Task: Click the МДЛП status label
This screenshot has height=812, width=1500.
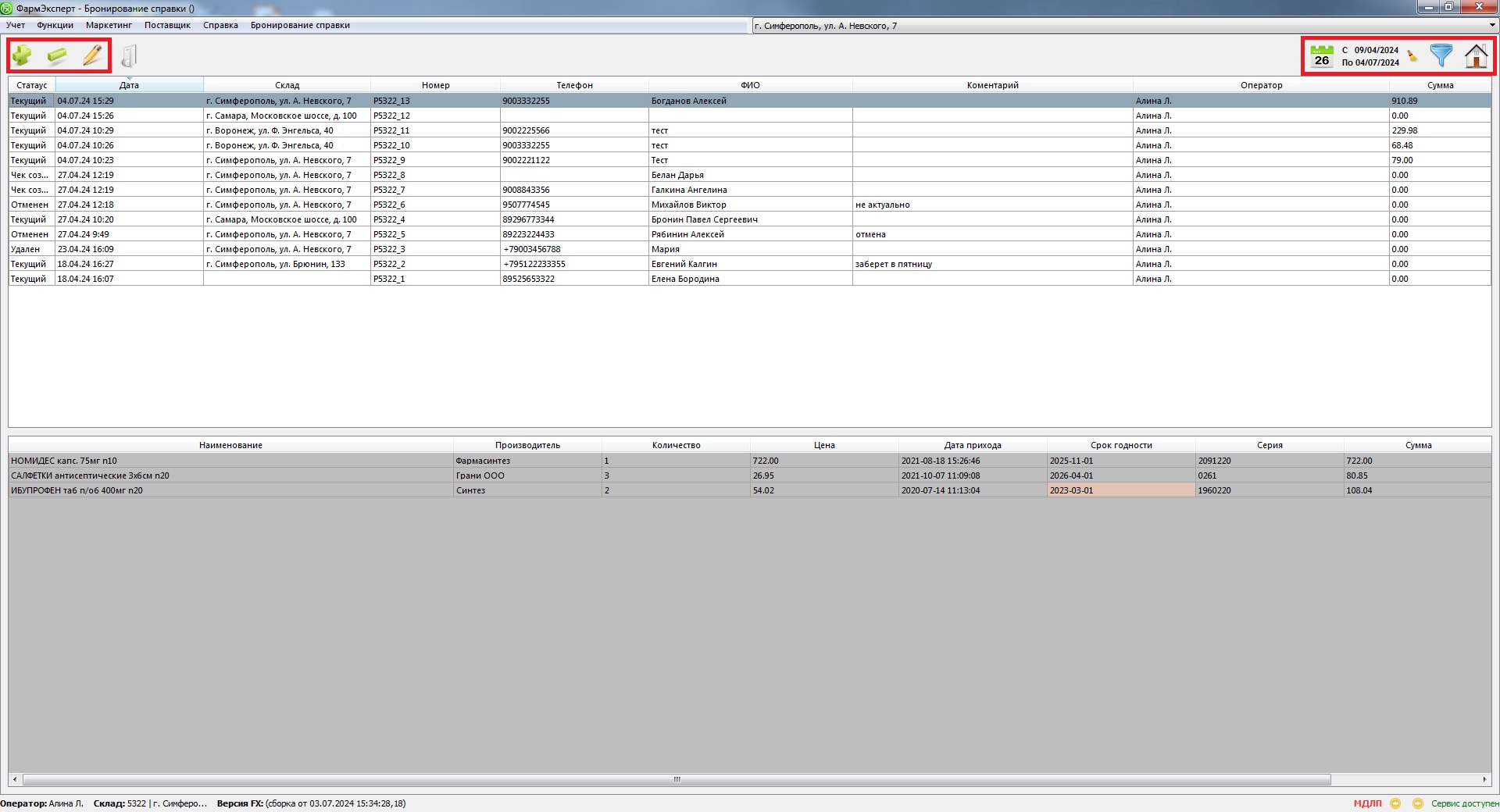Action: tap(1367, 803)
